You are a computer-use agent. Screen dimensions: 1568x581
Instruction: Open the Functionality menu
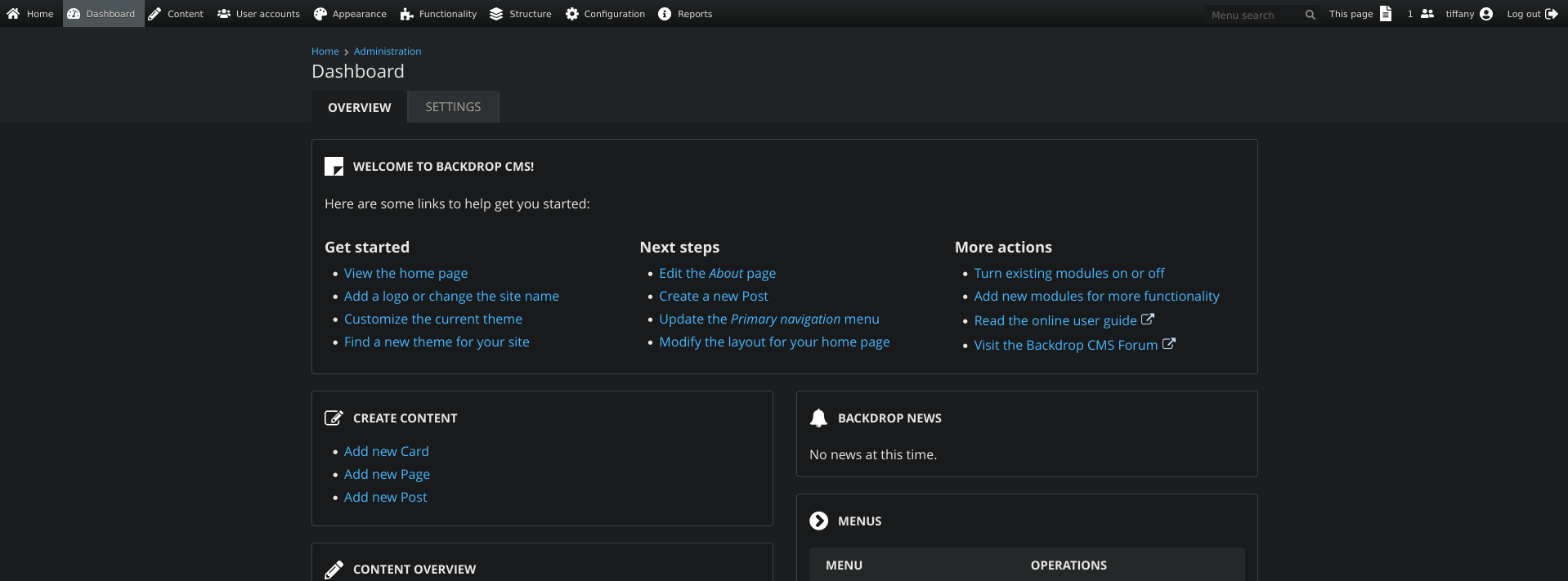(x=438, y=14)
